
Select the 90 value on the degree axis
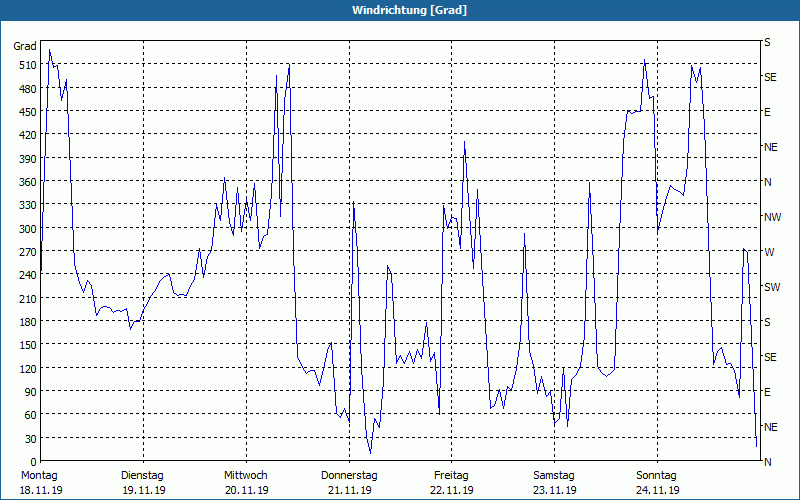pyautogui.click(x=31, y=392)
